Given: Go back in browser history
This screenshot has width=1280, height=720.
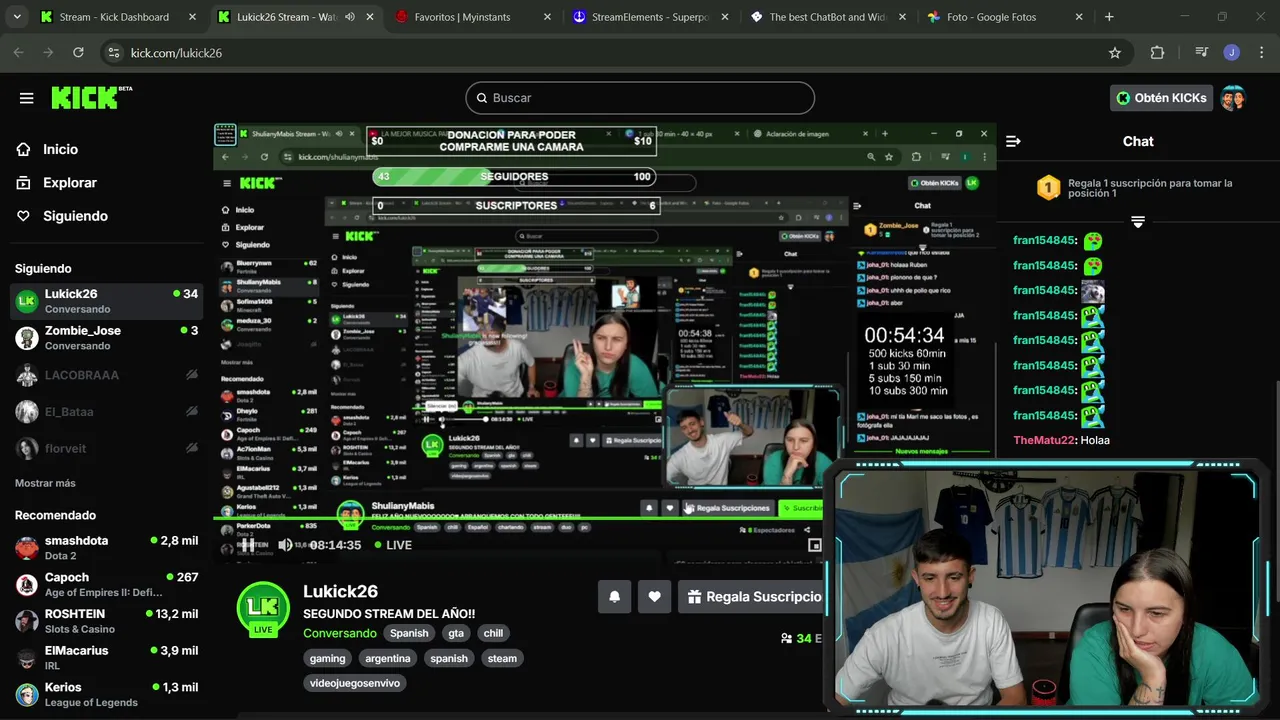Looking at the screenshot, I should [x=20, y=53].
